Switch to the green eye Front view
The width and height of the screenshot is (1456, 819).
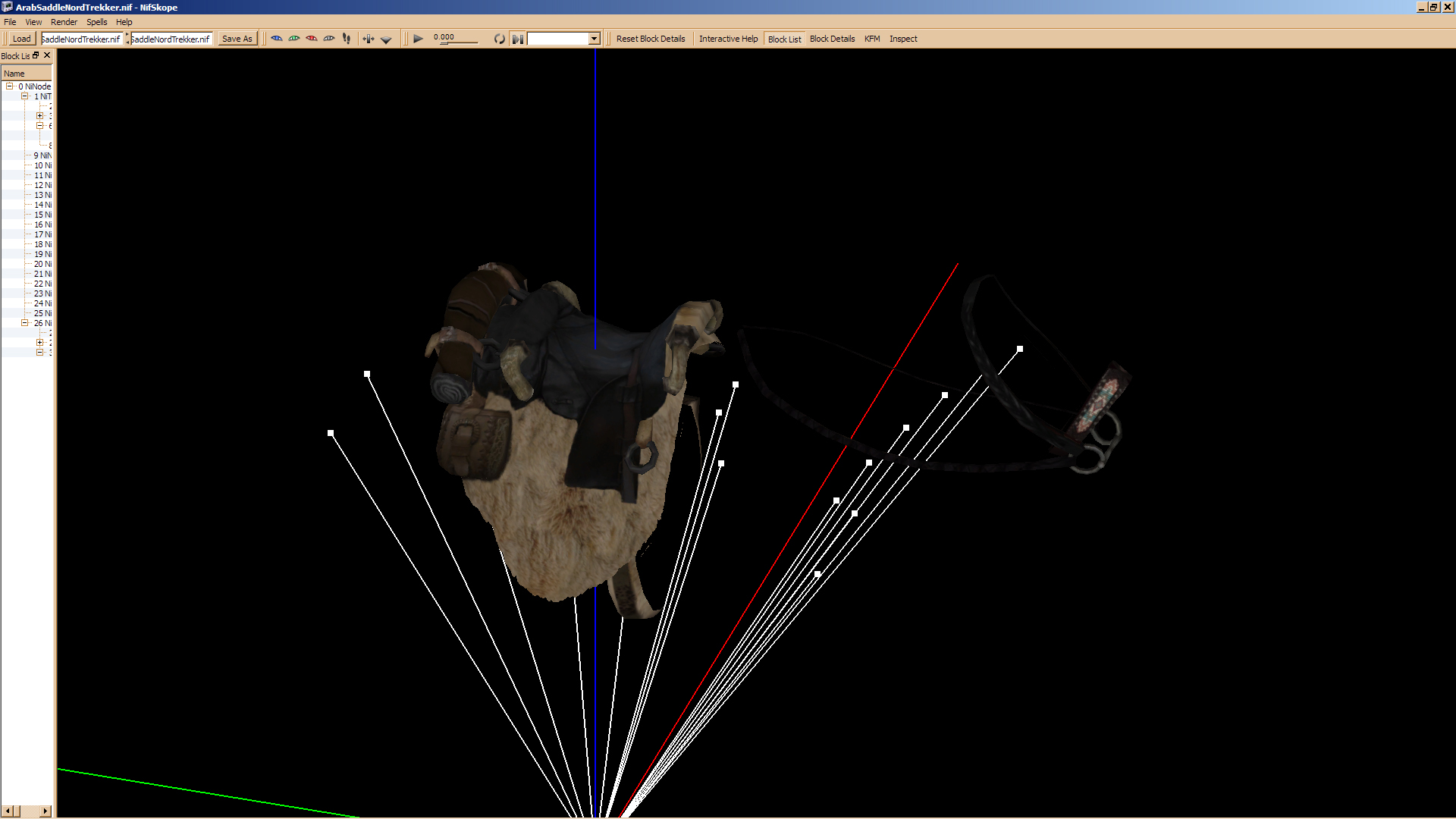click(x=294, y=39)
